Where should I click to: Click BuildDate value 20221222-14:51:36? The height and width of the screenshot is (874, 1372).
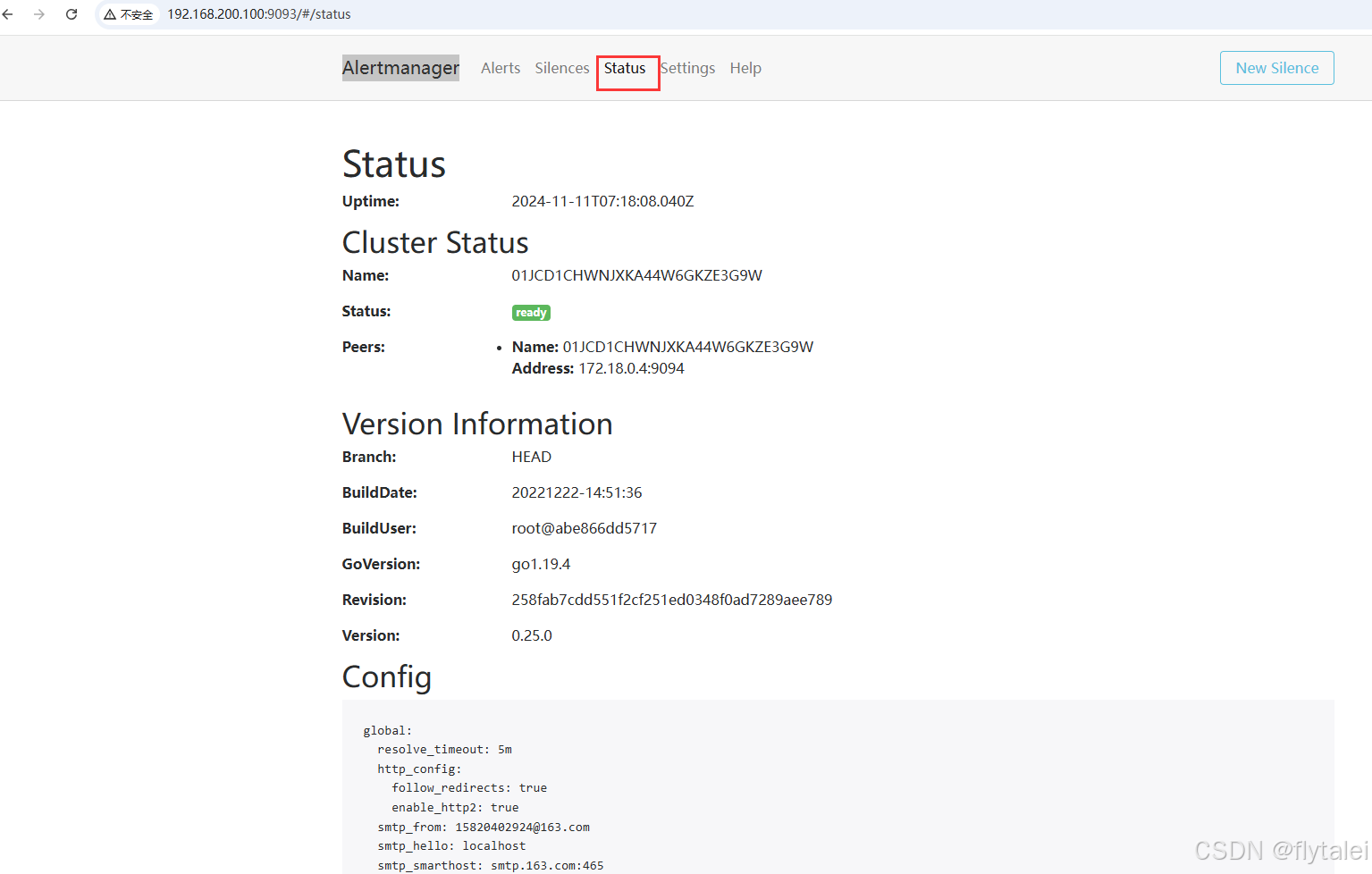click(577, 492)
